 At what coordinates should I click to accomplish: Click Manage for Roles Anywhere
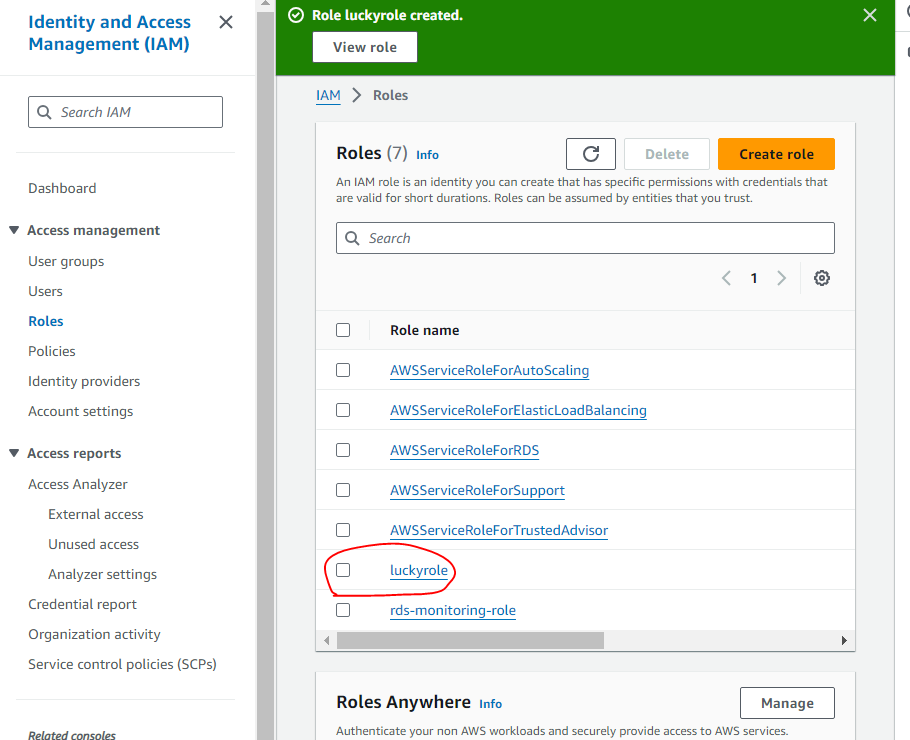click(x=787, y=703)
